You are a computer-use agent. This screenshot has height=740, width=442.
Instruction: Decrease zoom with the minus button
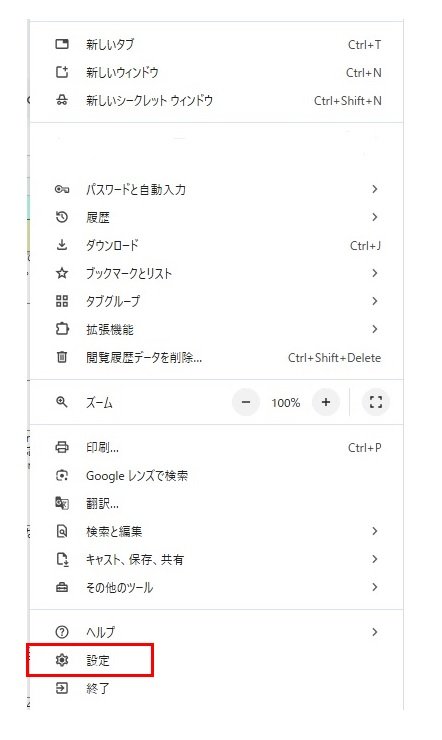pyautogui.click(x=246, y=403)
